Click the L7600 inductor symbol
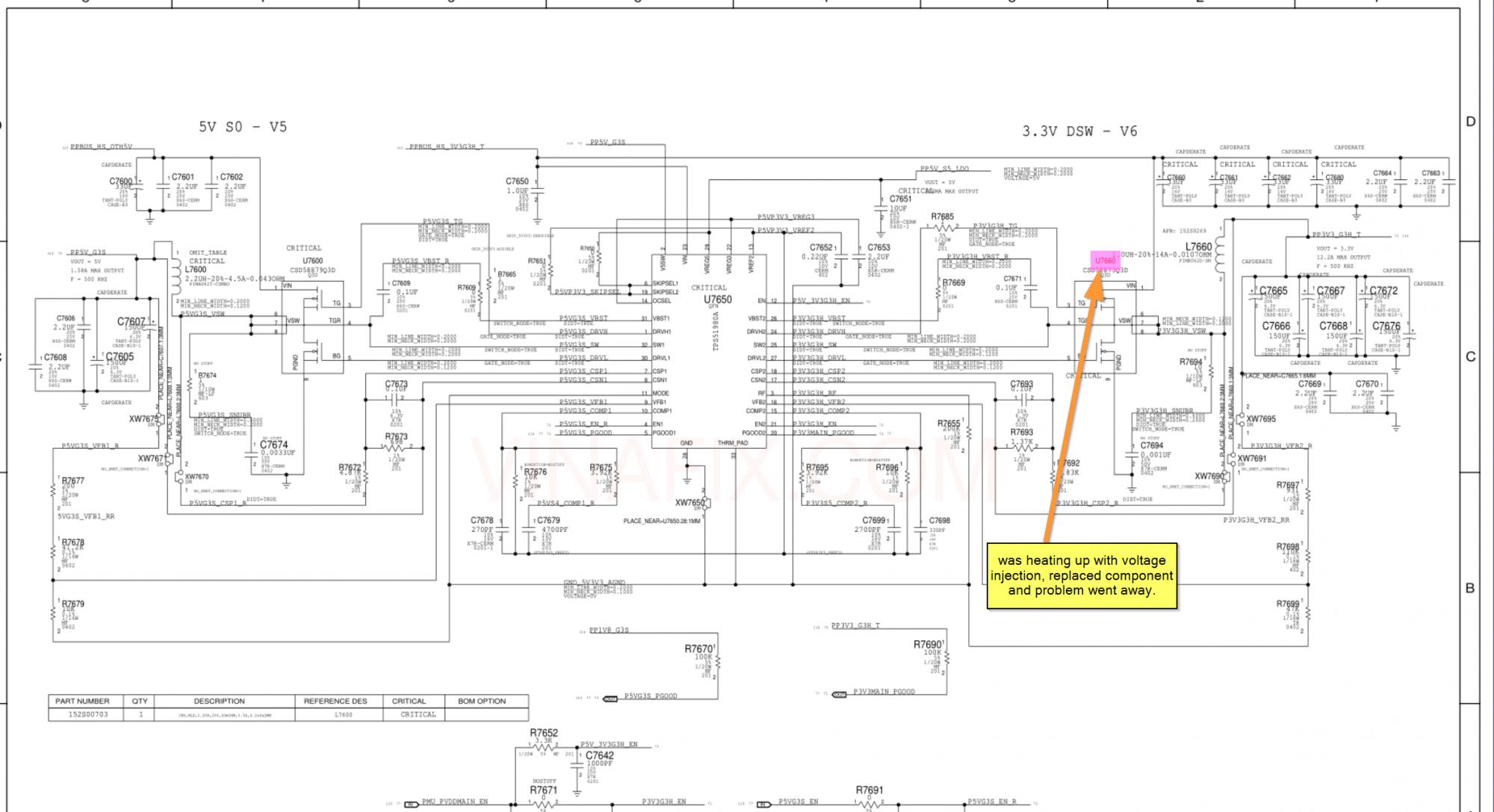The image size is (1494, 812). (176, 277)
